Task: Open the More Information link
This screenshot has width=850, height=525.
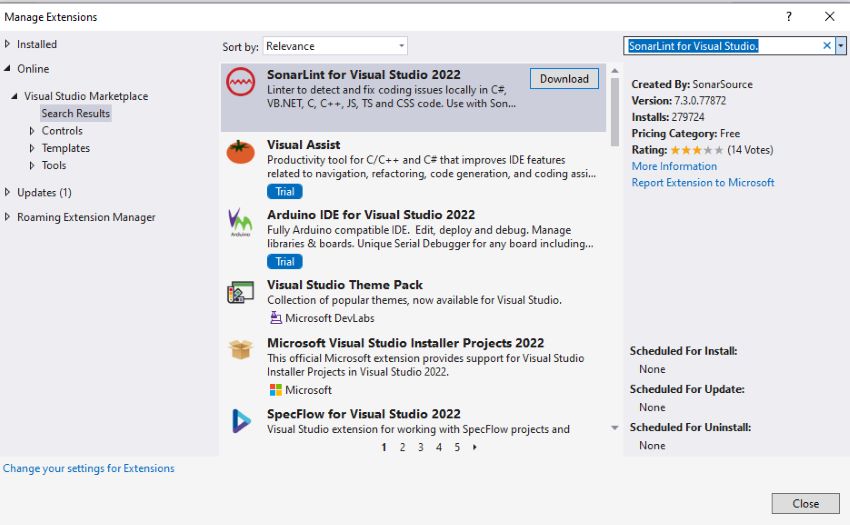Action: click(674, 166)
